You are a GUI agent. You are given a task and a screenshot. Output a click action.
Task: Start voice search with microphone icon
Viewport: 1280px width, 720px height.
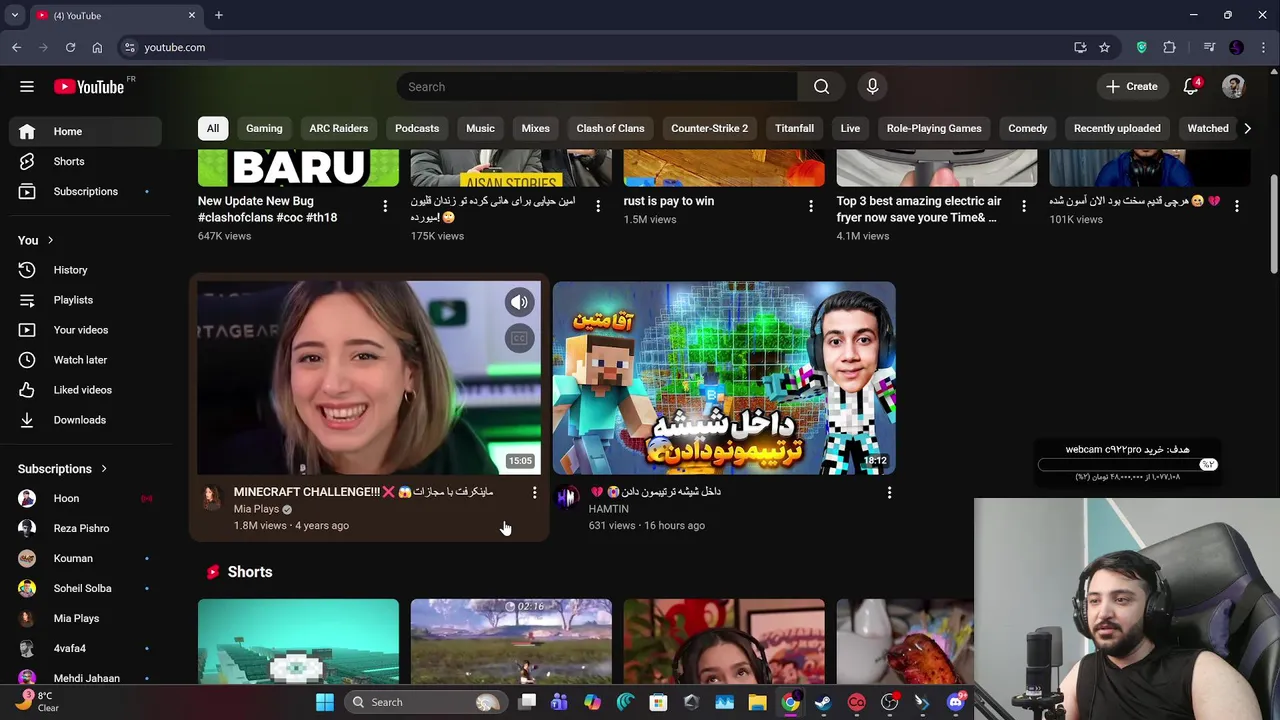[x=872, y=87]
